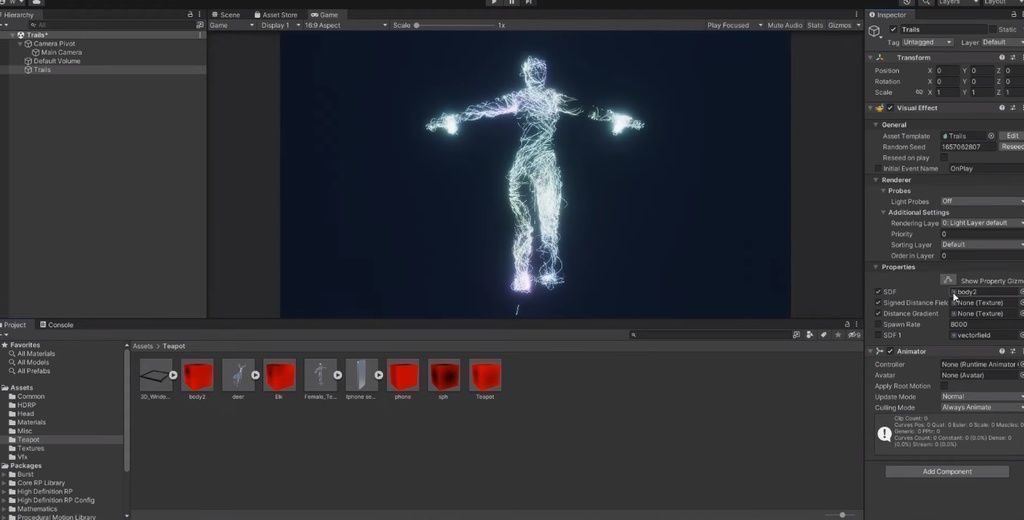Click Project panel favorites star icon
Screen dimensions: 1024x520
[838, 334]
